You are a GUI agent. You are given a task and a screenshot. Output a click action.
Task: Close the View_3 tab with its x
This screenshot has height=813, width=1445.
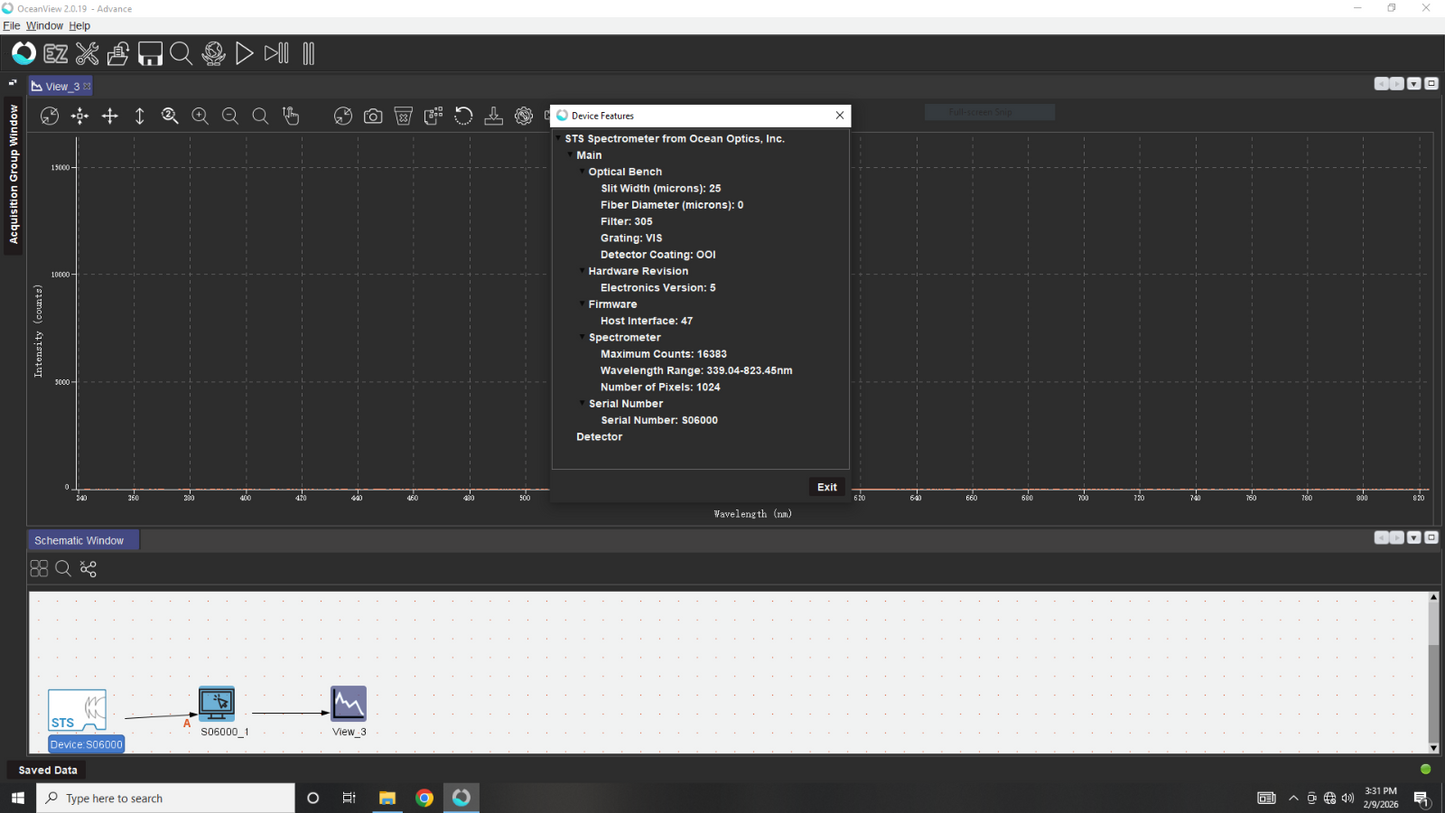tap(87, 86)
